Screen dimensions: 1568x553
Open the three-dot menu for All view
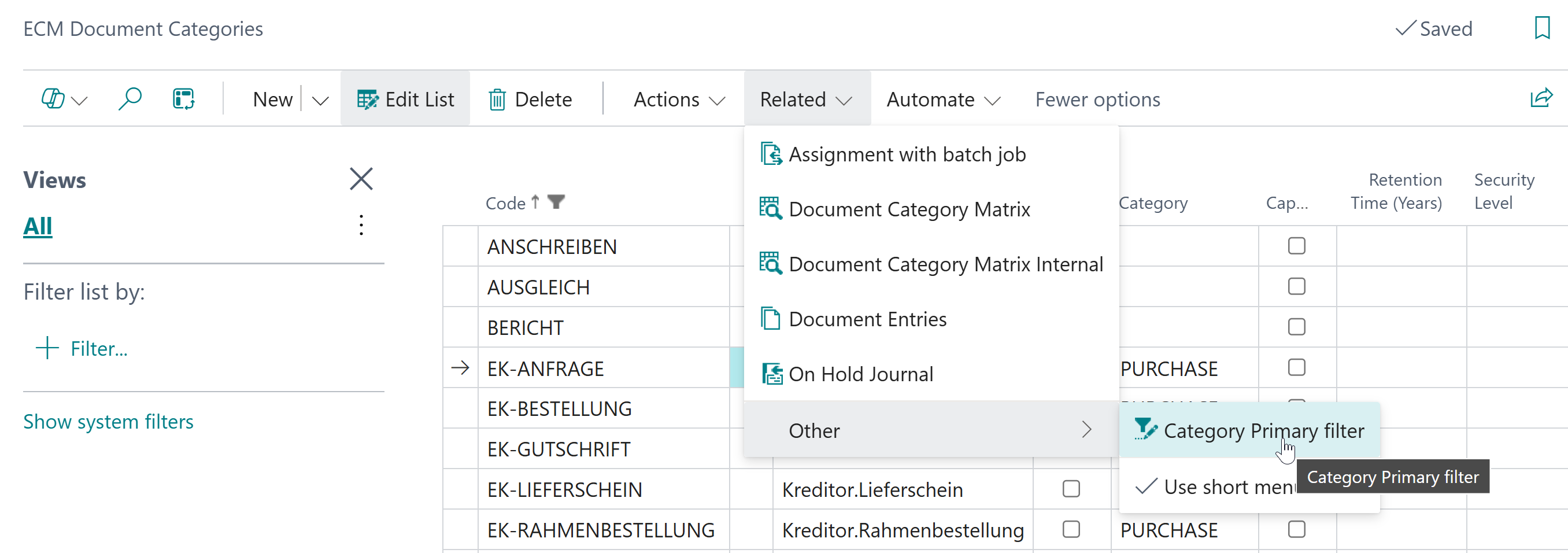pyautogui.click(x=361, y=226)
